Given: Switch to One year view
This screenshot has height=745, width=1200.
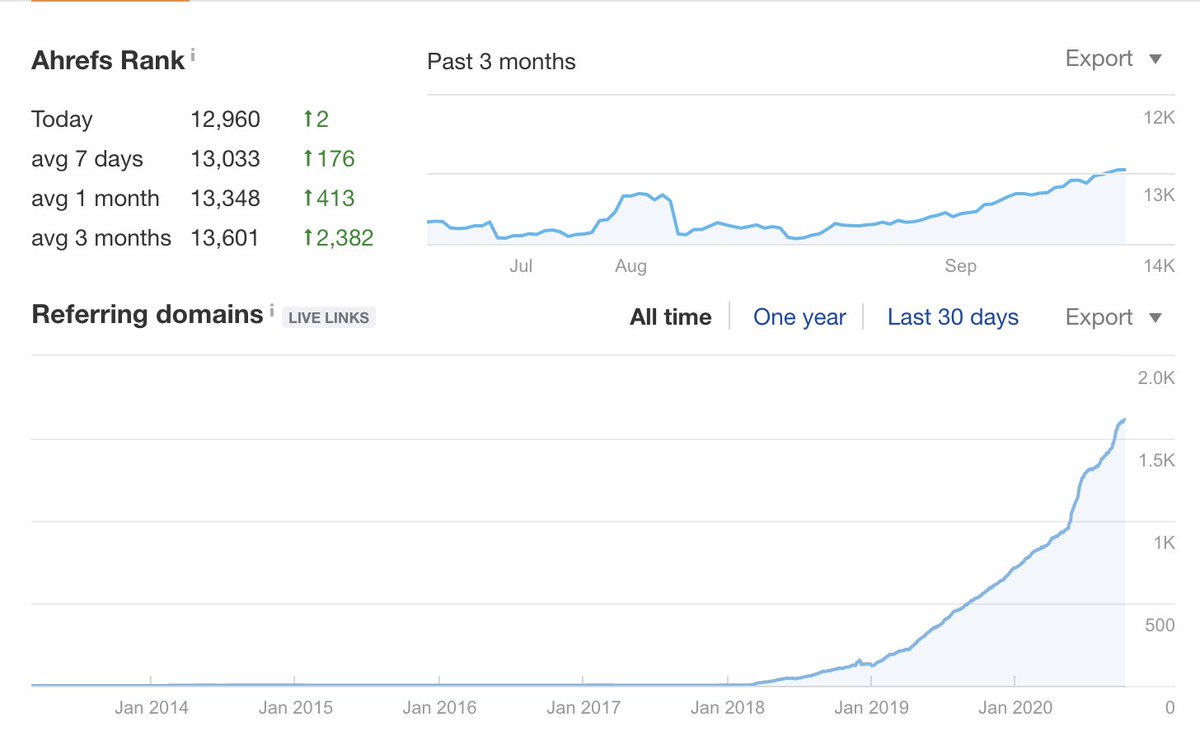Looking at the screenshot, I should (799, 317).
